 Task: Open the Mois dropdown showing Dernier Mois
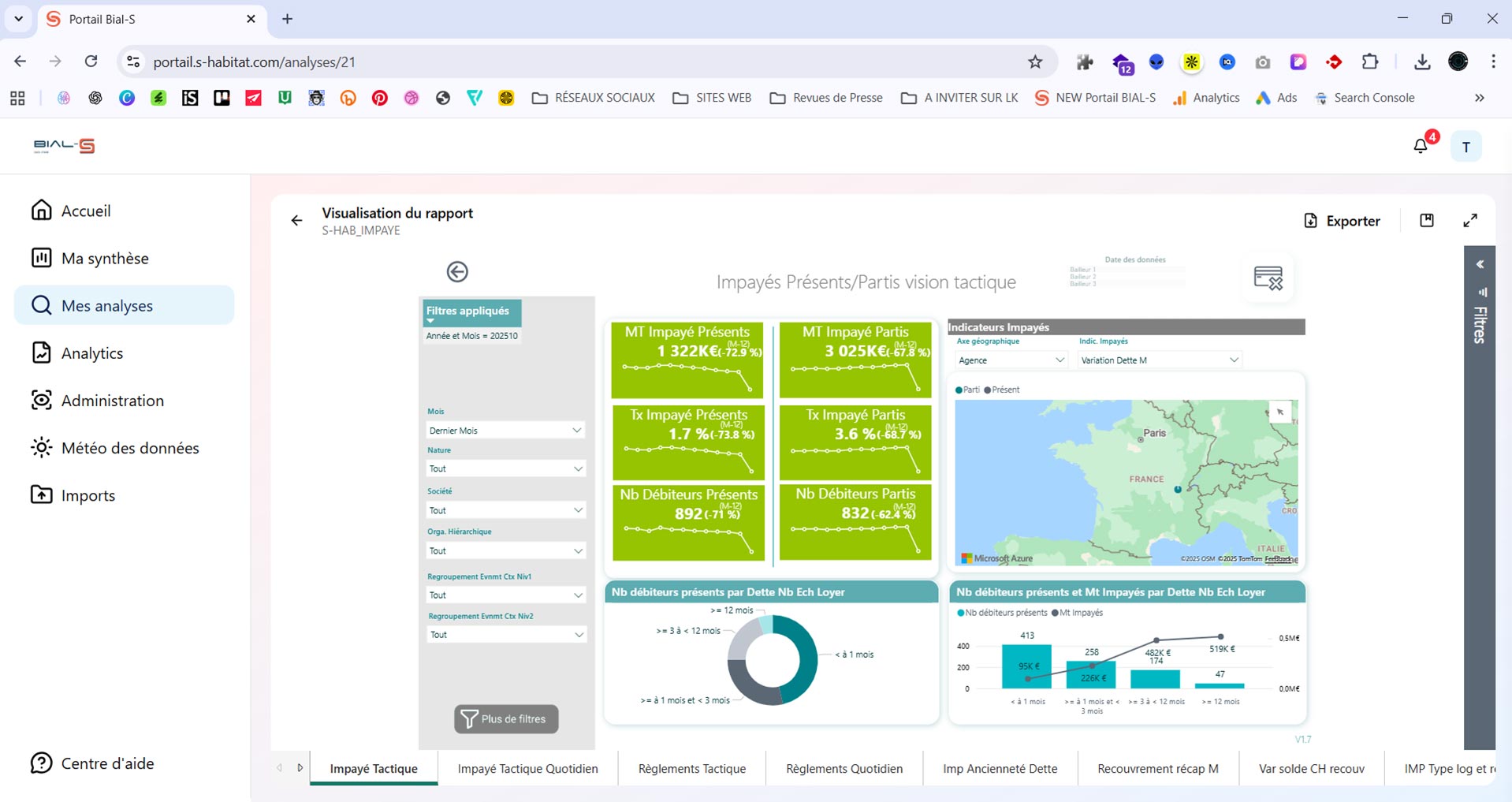[505, 431]
